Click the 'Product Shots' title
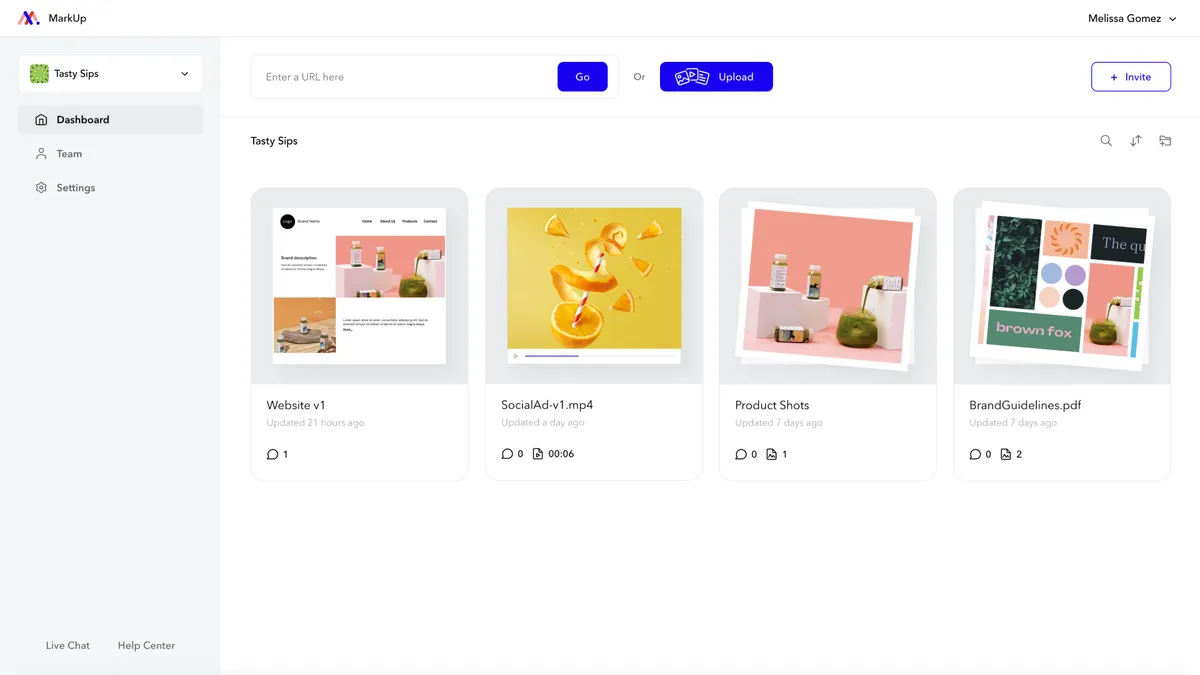This screenshot has height=675, width=1200. (x=772, y=405)
